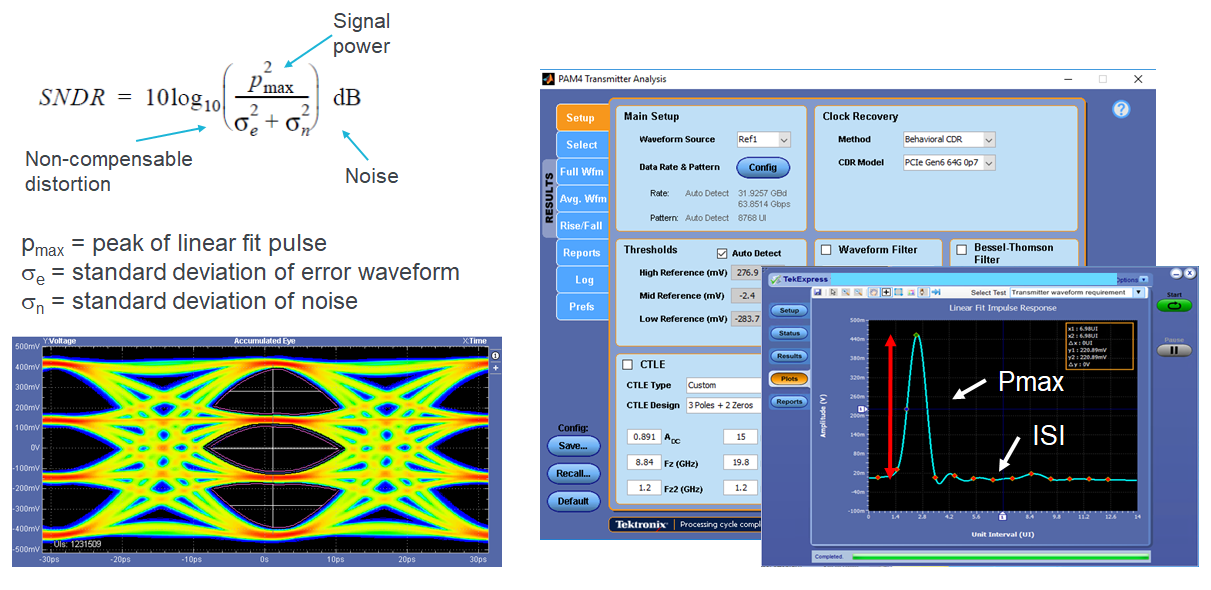Switch to the Full Wfm tab
Image resolution: width=1211 pixels, height=590 pixels.
[x=581, y=172]
